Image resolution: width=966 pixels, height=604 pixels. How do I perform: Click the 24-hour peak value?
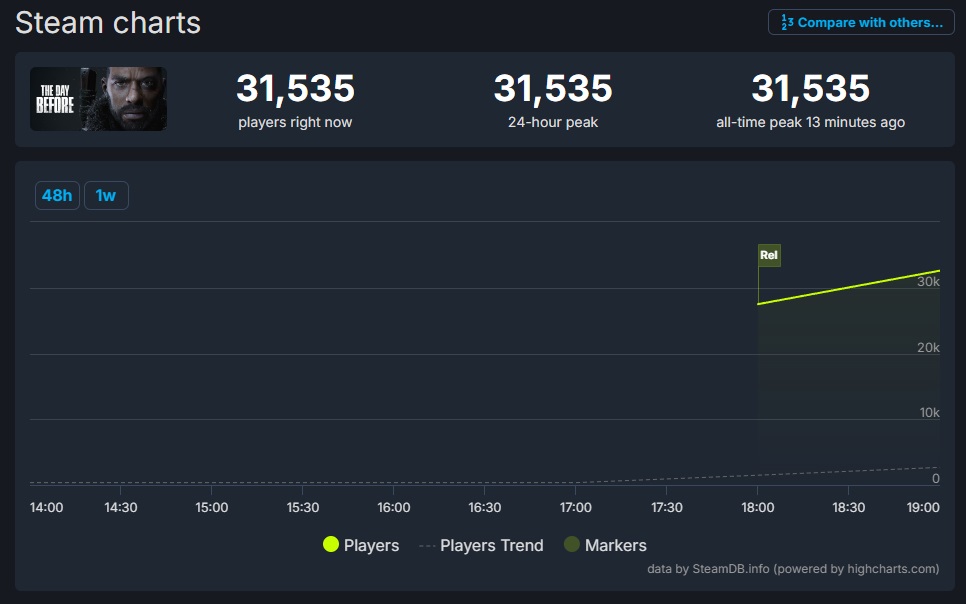point(553,89)
